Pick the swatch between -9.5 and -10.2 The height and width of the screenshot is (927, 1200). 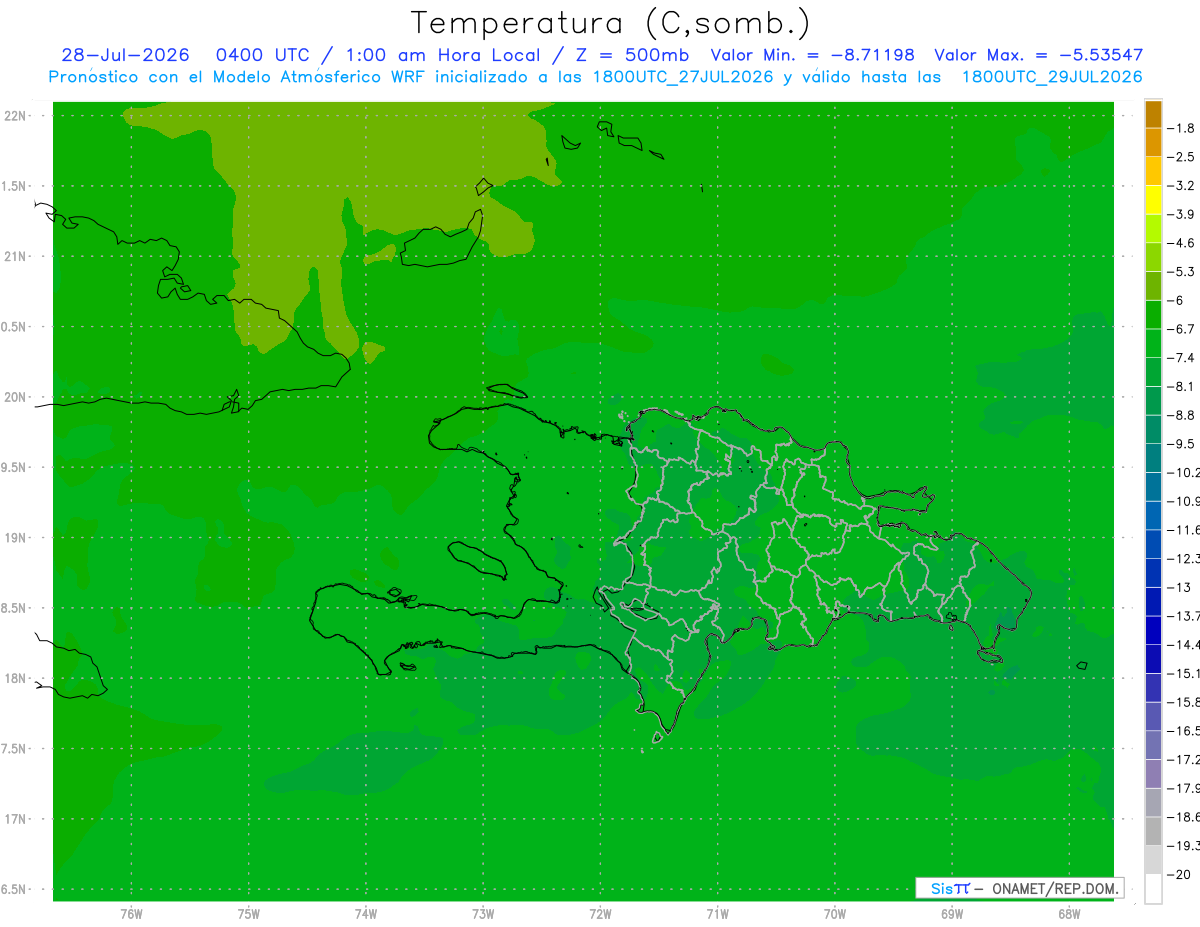tap(1153, 458)
